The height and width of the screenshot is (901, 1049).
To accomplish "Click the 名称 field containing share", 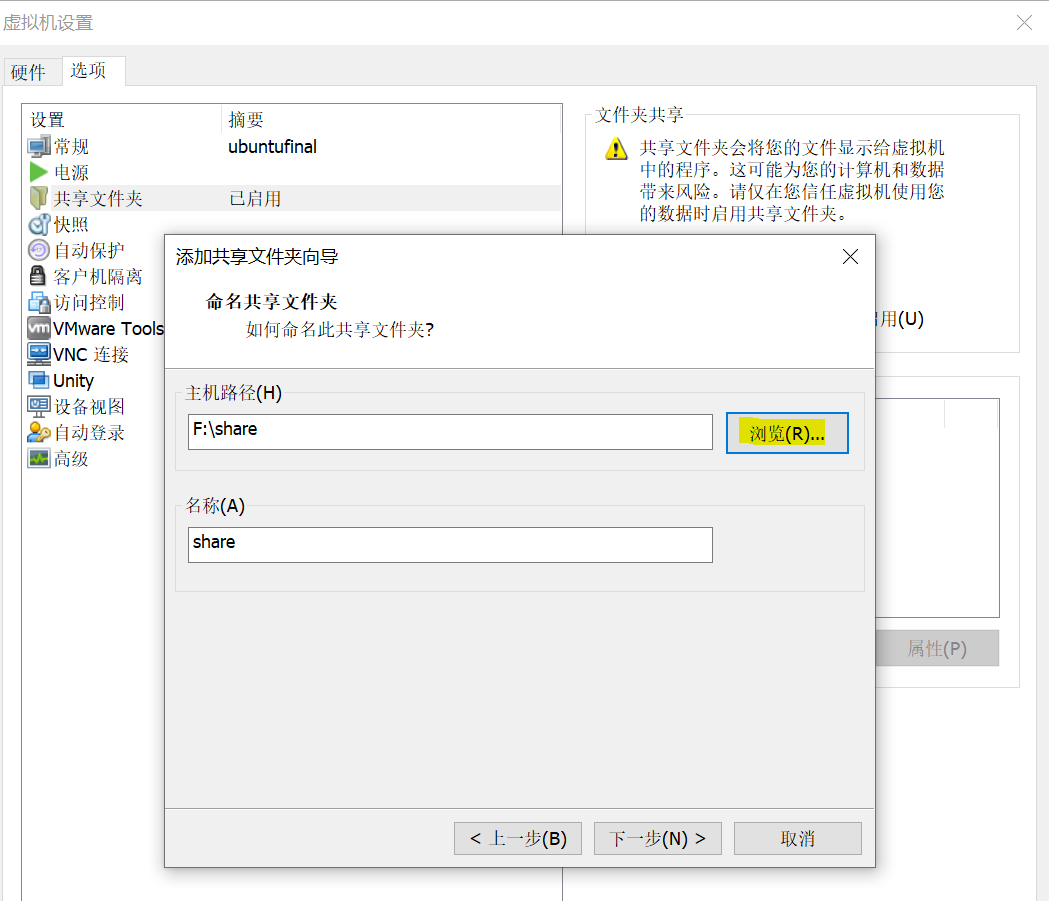I will tap(450, 545).
